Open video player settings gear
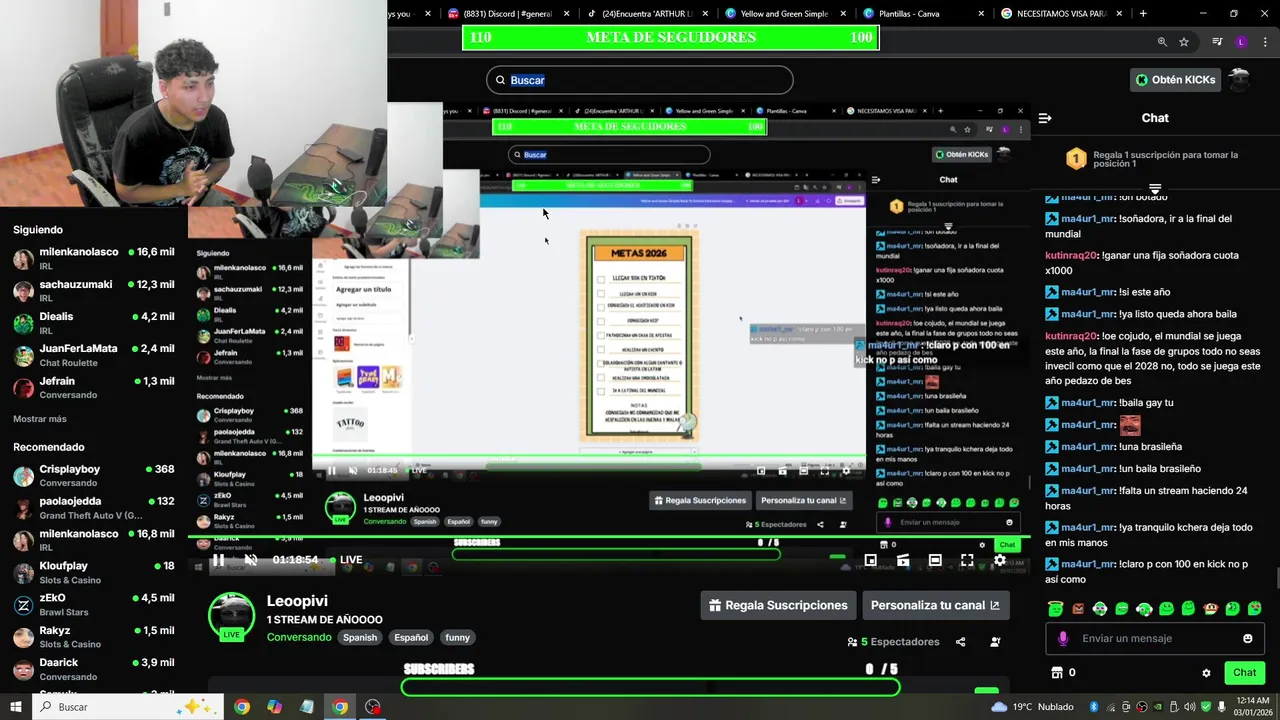Screen dimensions: 1280x720 pos(999,561)
